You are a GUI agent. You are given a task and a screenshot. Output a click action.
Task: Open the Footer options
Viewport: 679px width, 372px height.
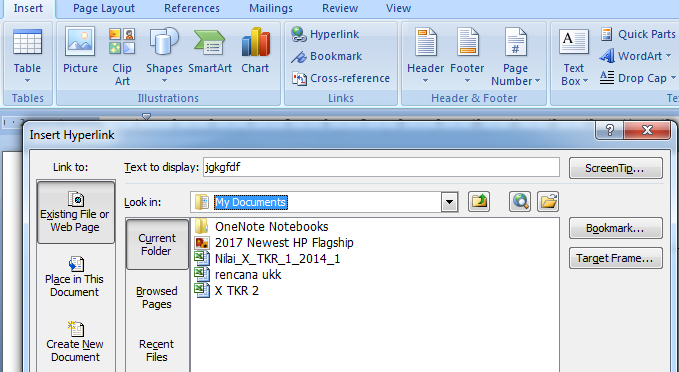click(x=467, y=56)
